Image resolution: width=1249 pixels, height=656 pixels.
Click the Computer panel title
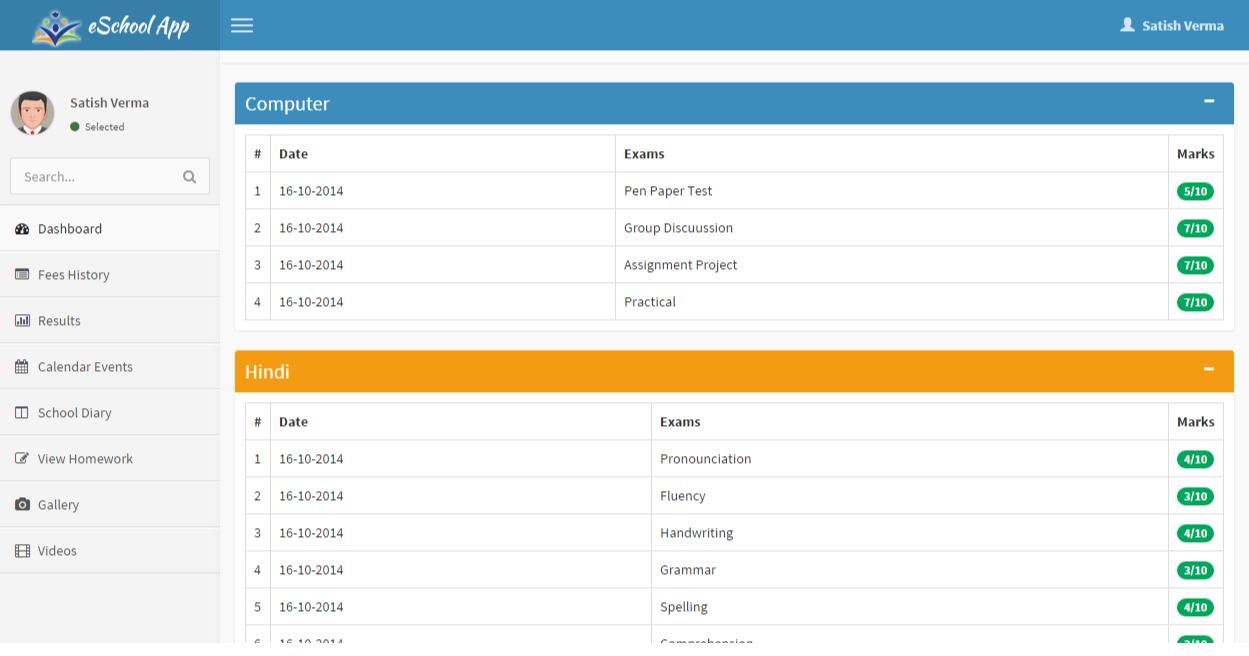coord(287,104)
